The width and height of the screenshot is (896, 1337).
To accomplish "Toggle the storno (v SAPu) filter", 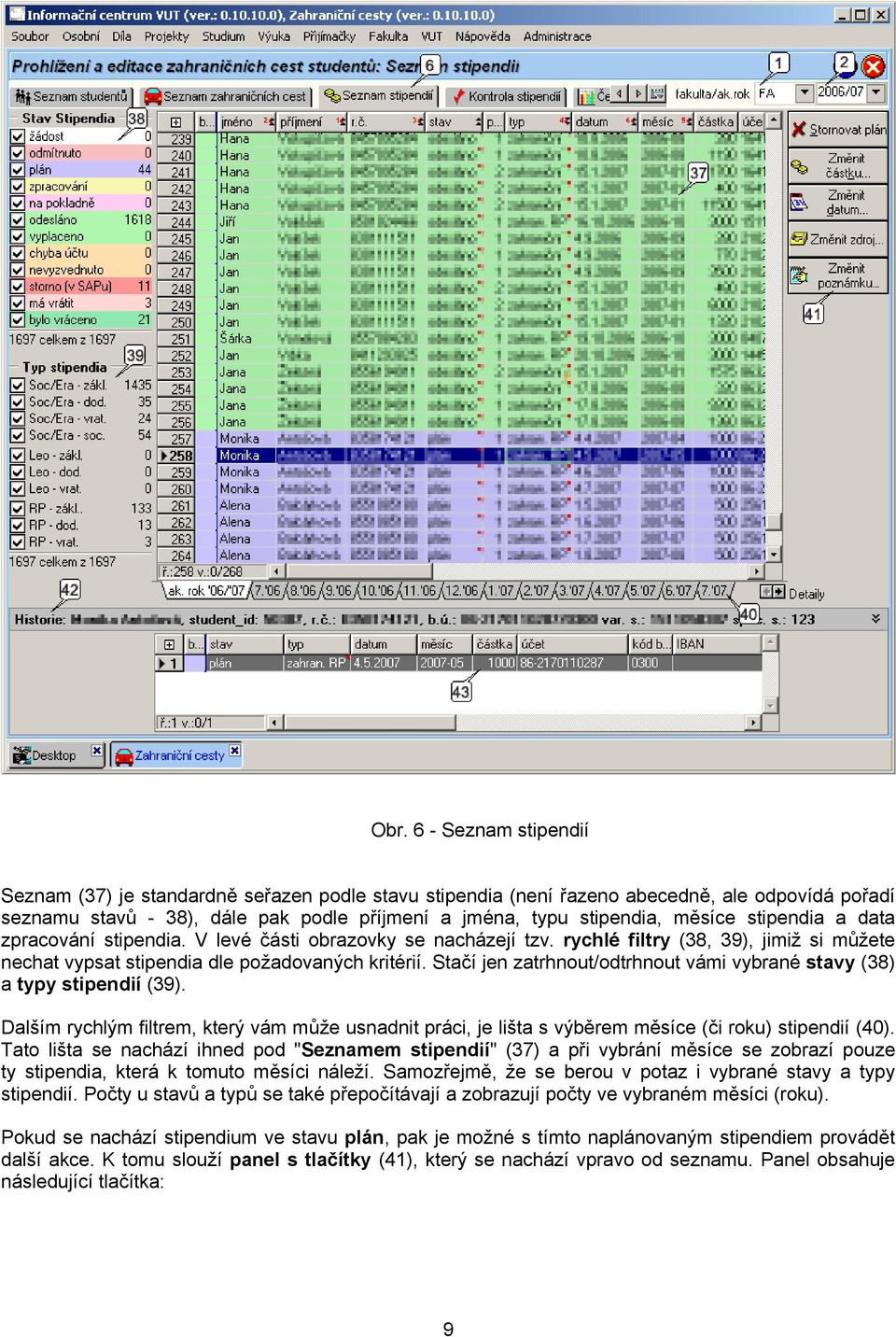I will click(x=18, y=287).
